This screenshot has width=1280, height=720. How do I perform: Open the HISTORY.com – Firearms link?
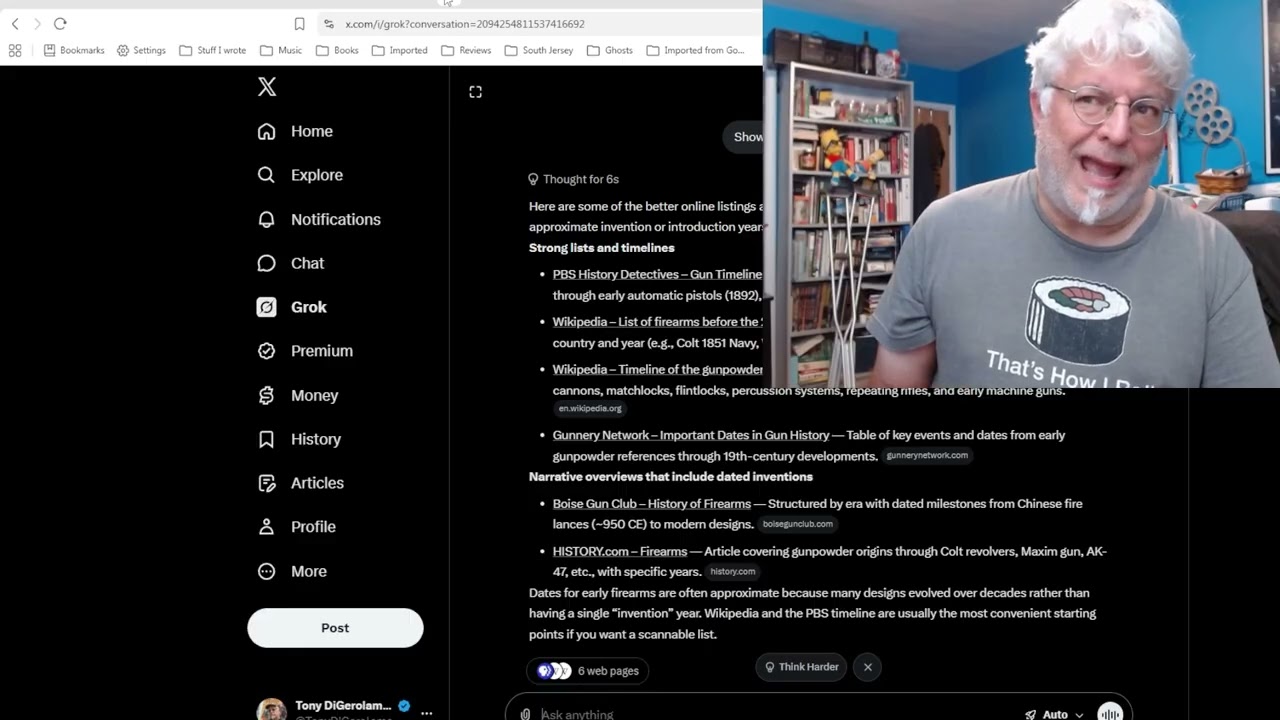click(x=620, y=552)
